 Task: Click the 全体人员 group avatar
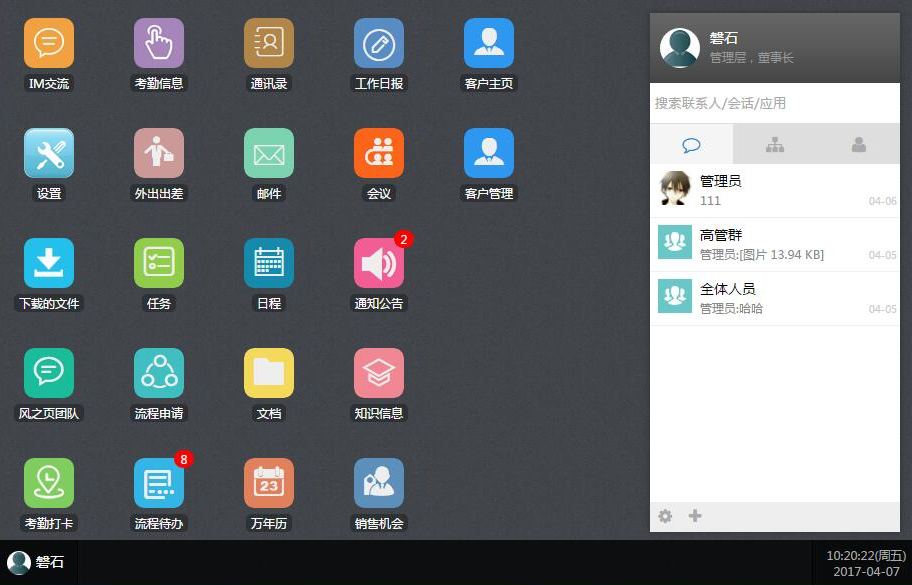675,296
